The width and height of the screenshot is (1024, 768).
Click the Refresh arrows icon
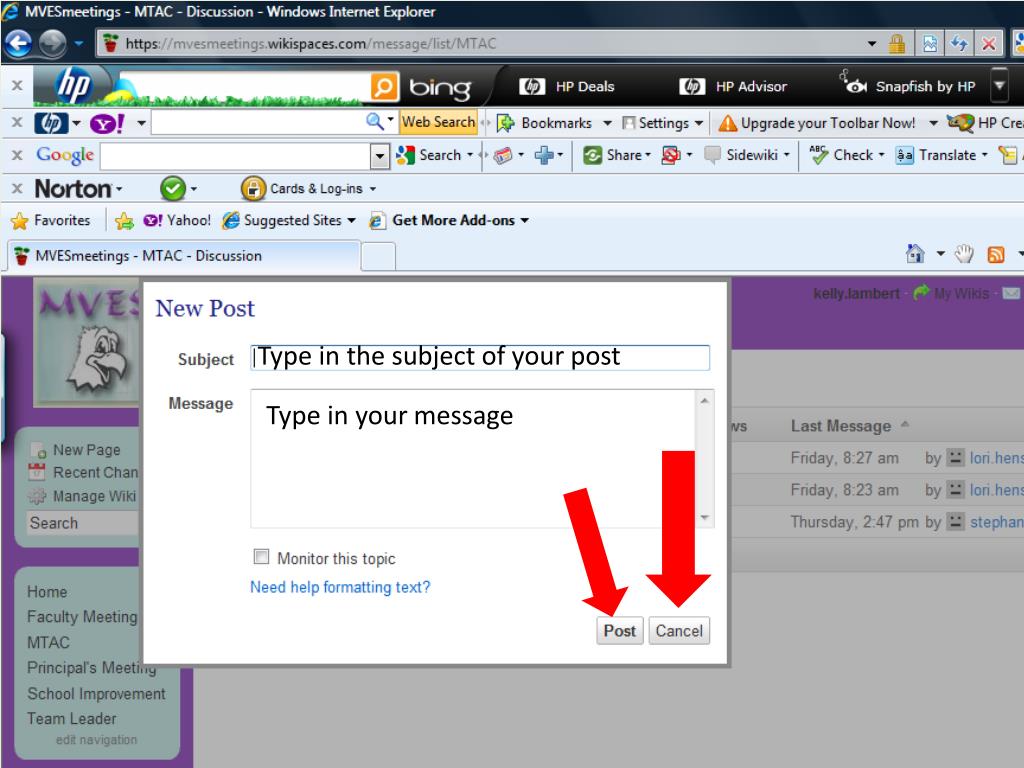point(959,44)
